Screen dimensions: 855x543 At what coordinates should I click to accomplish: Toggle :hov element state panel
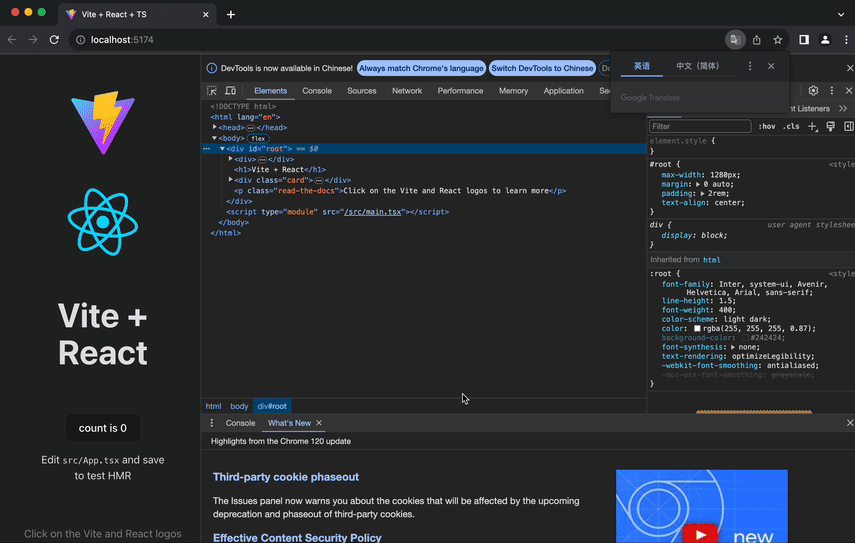(767, 126)
